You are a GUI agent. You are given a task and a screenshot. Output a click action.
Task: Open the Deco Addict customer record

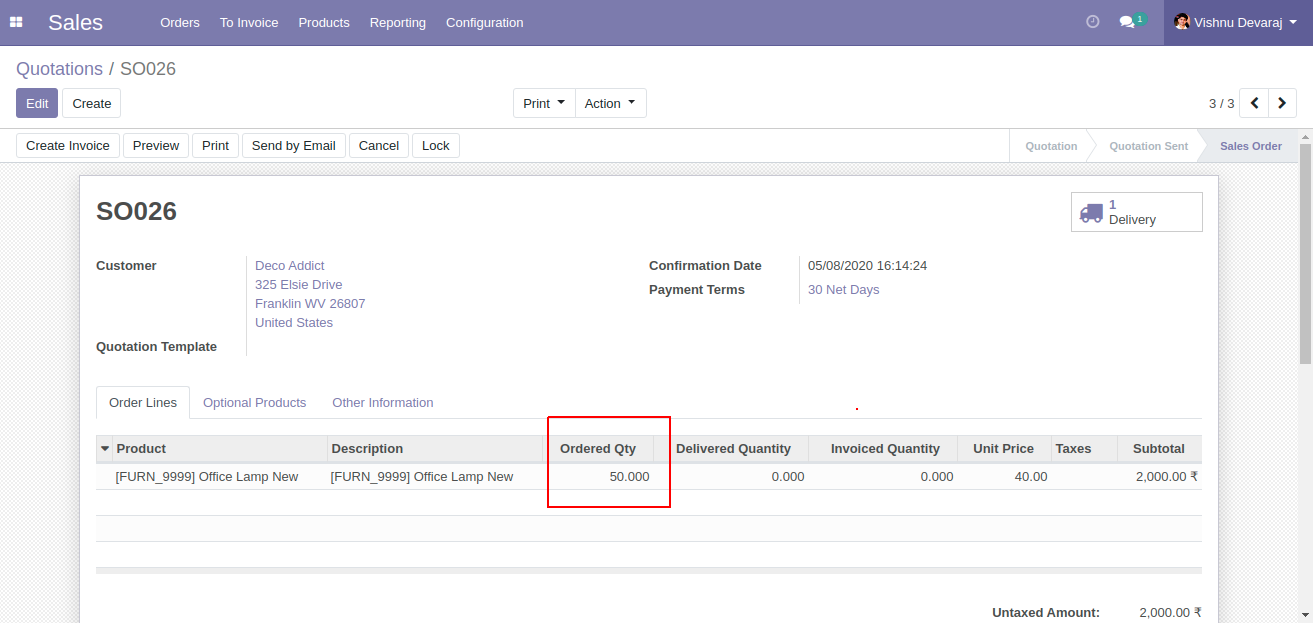289,265
